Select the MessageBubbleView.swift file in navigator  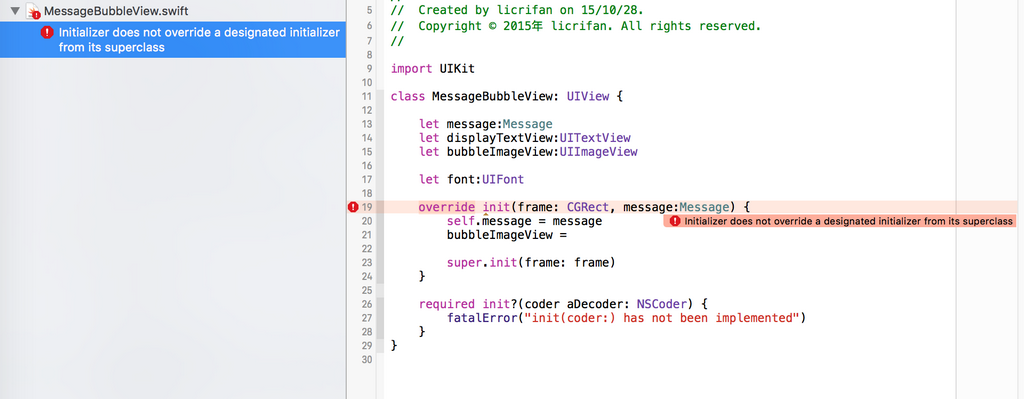pyautogui.click(x=116, y=12)
